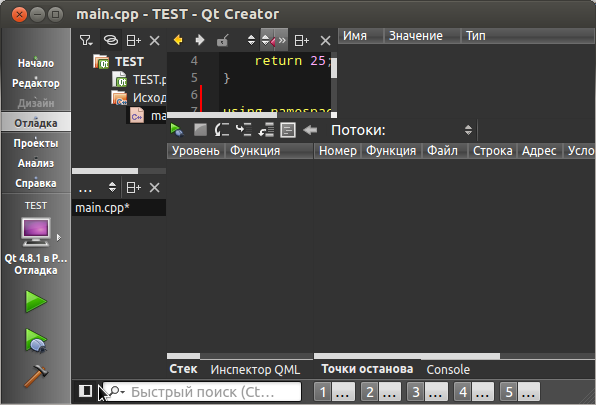Click the Уровень column header
Viewport: 596px width, 405px height.
(196, 151)
